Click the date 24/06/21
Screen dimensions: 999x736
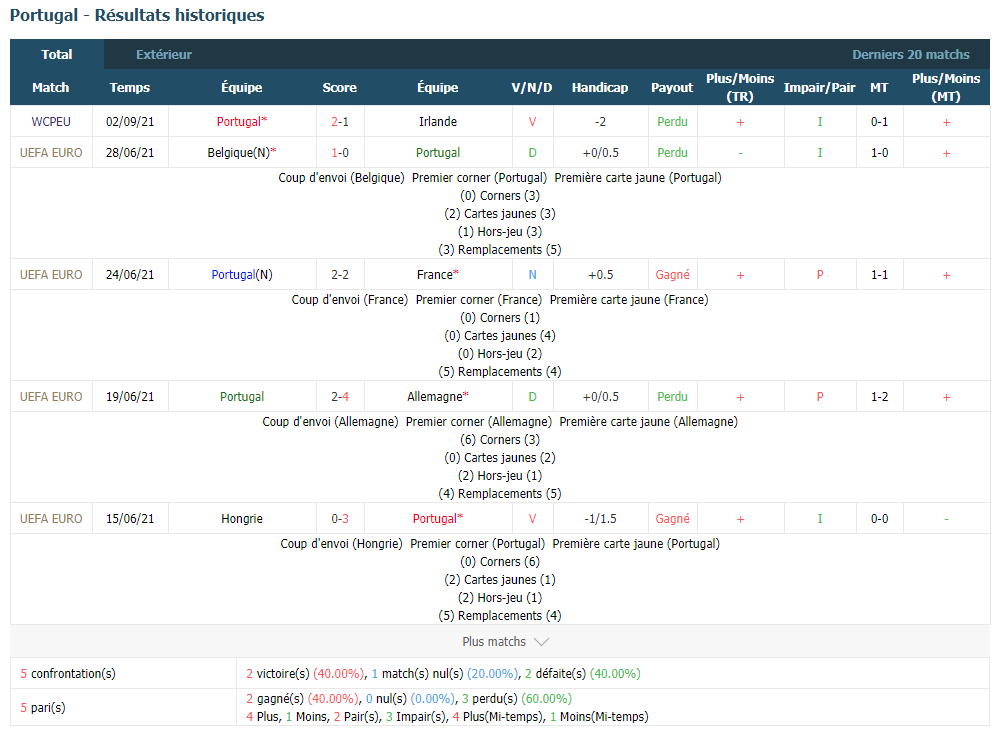pos(130,275)
